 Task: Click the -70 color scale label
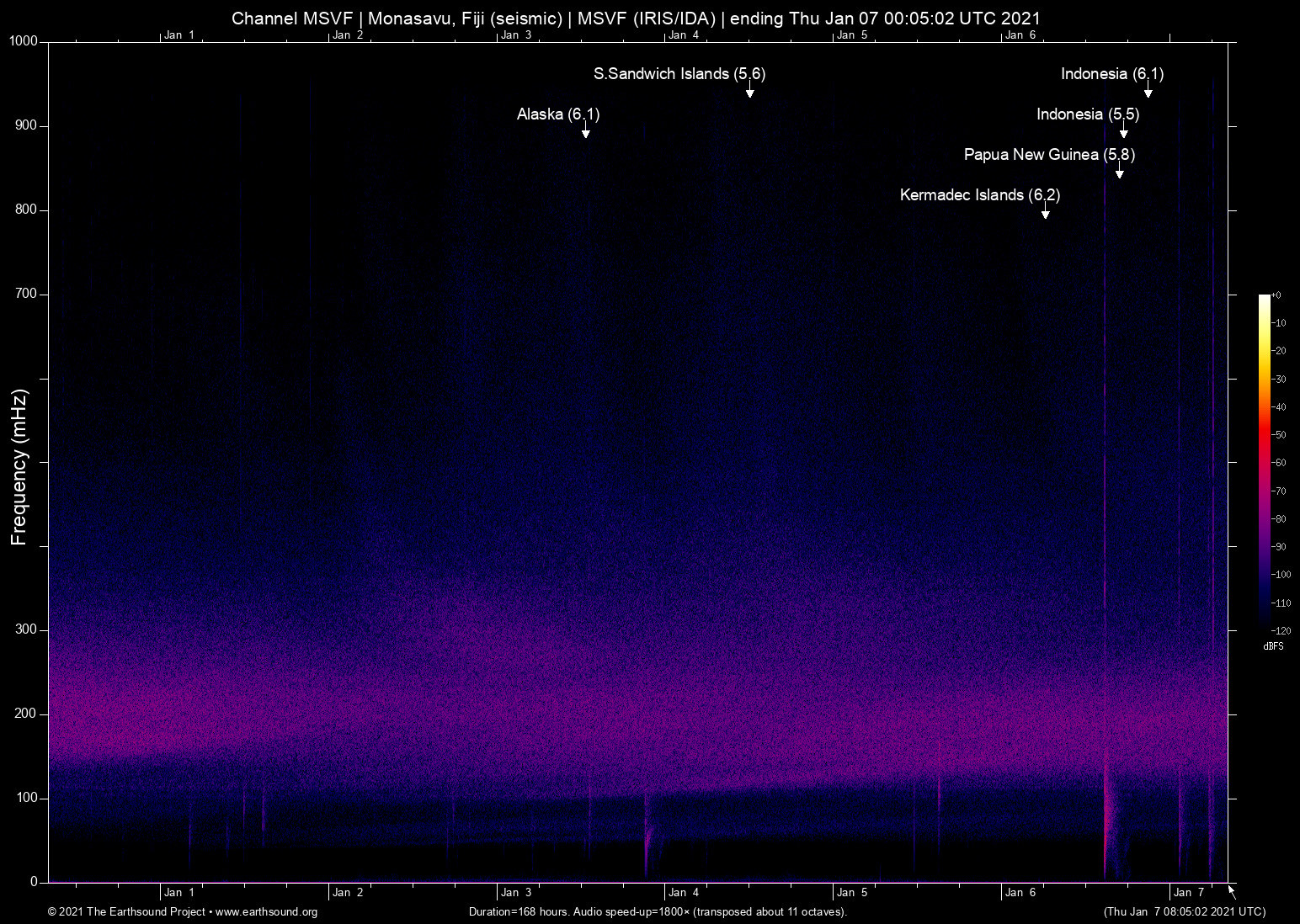click(x=1278, y=491)
